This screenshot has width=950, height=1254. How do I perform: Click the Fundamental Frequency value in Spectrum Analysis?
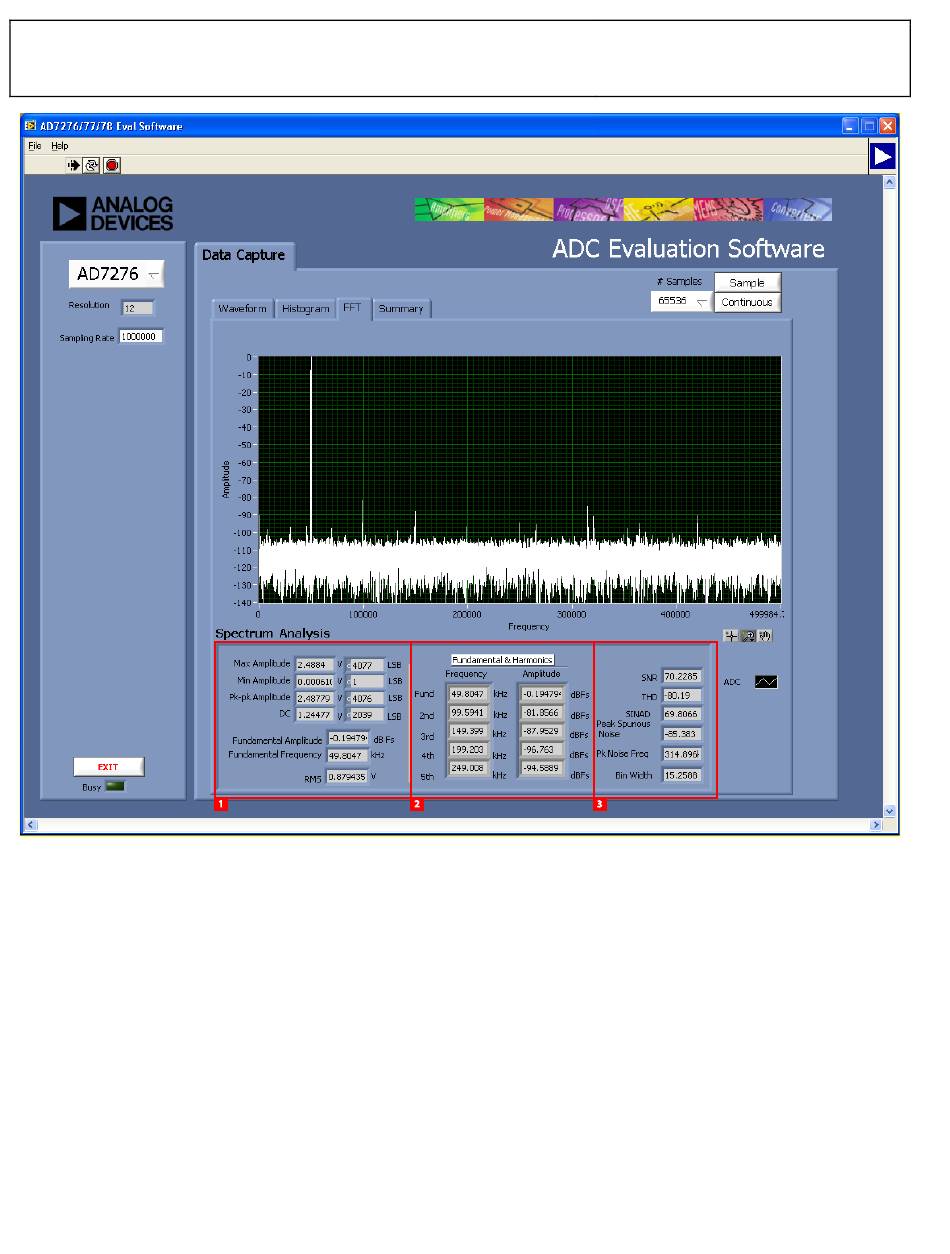coord(348,756)
